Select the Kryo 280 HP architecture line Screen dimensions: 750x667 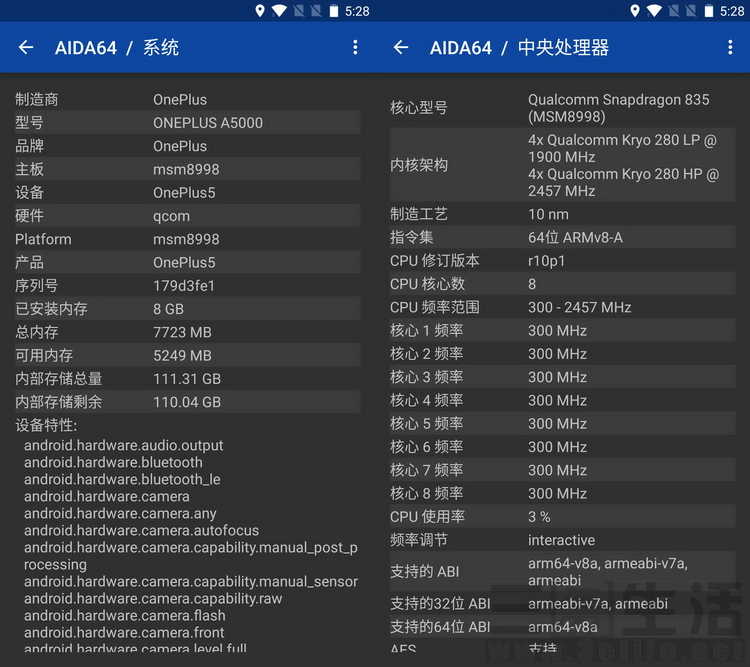623,182
